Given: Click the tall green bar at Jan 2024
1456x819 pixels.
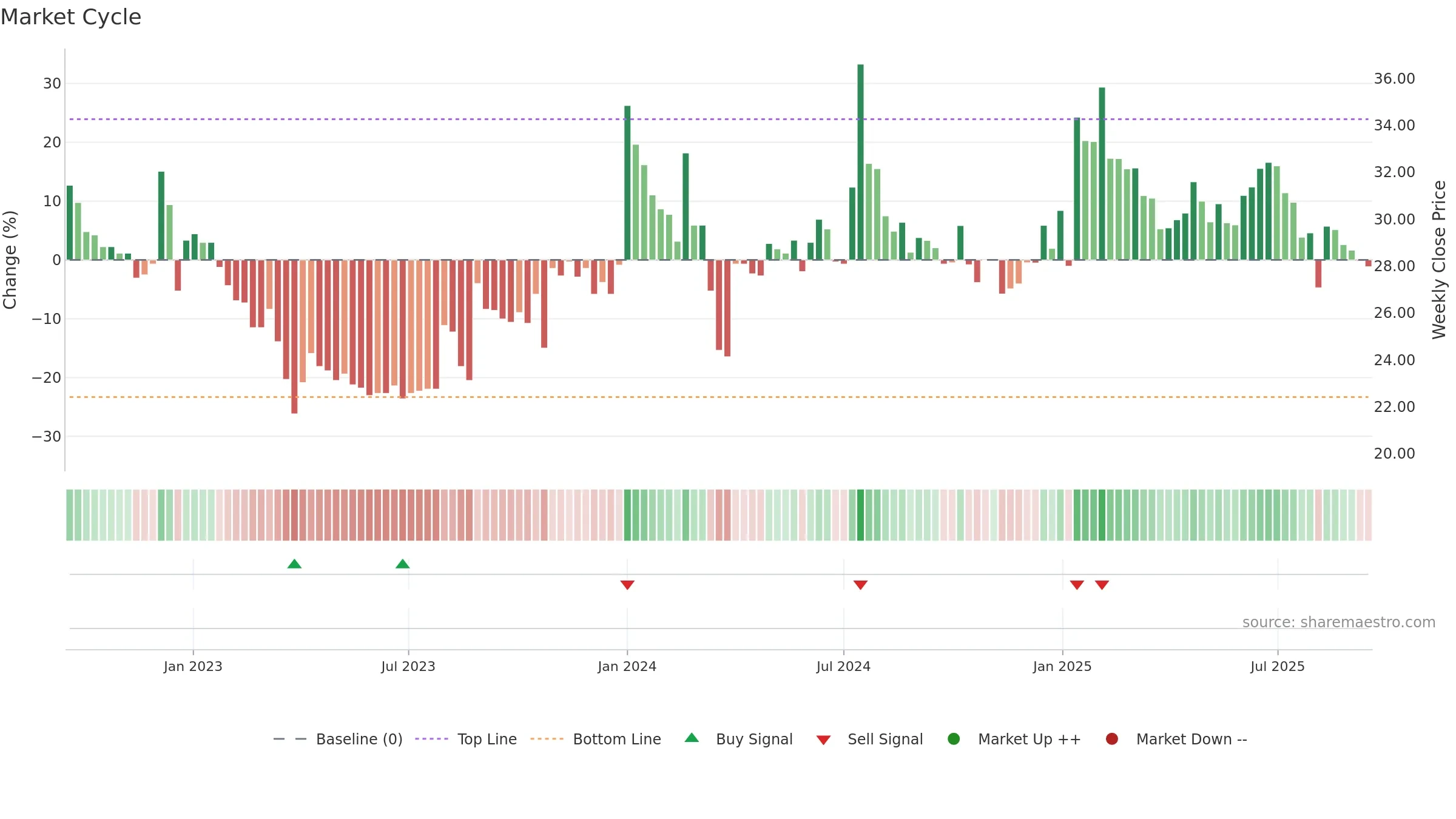Looking at the screenshot, I should [627, 183].
